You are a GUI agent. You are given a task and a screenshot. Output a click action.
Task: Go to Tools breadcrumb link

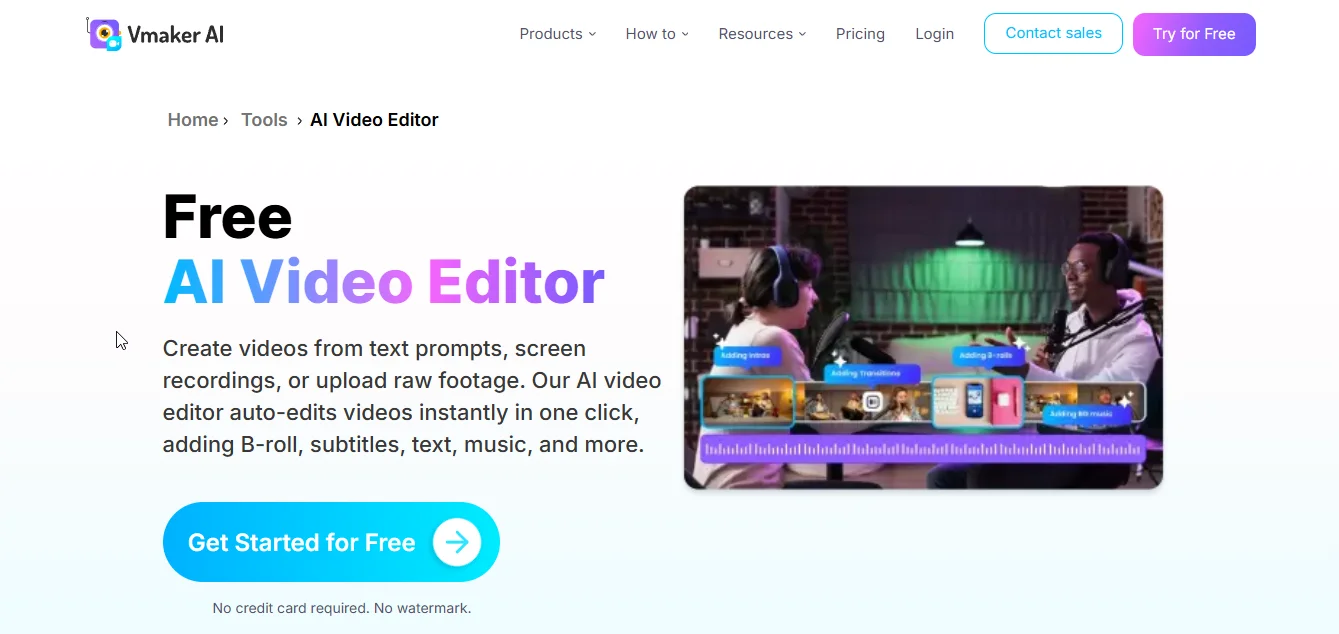pos(264,120)
